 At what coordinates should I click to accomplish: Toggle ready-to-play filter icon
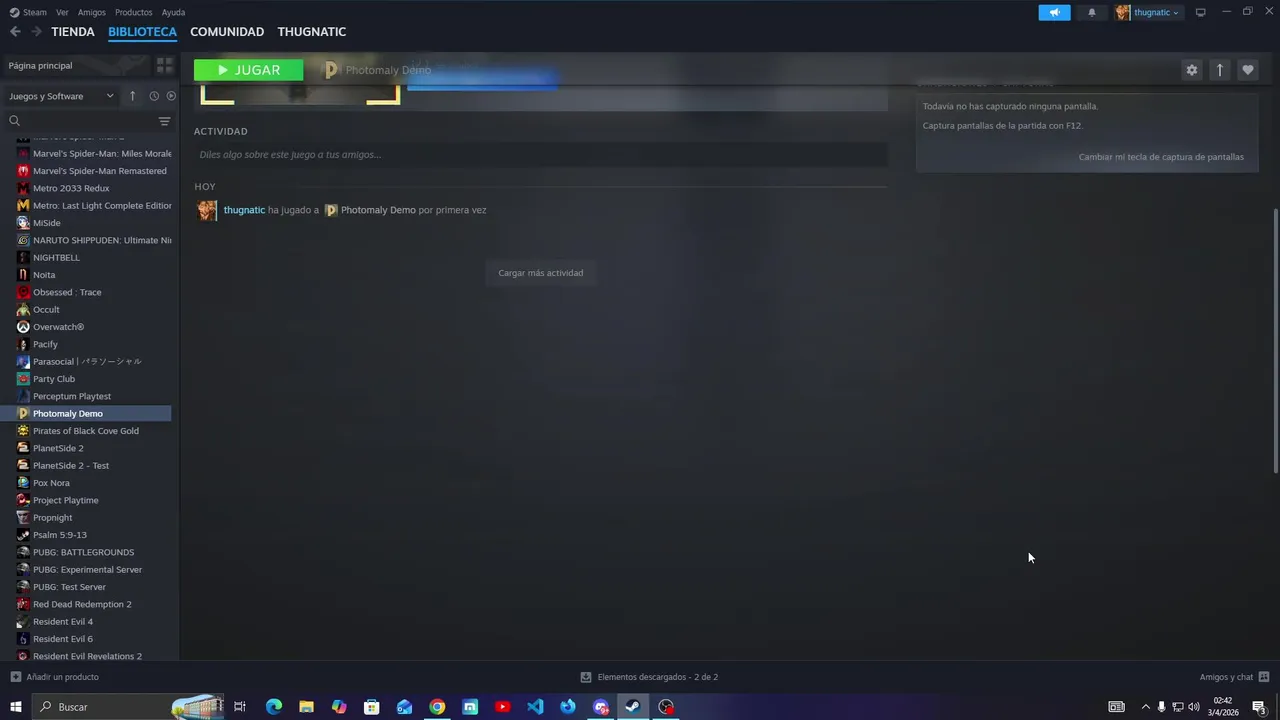(x=171, y=96)
